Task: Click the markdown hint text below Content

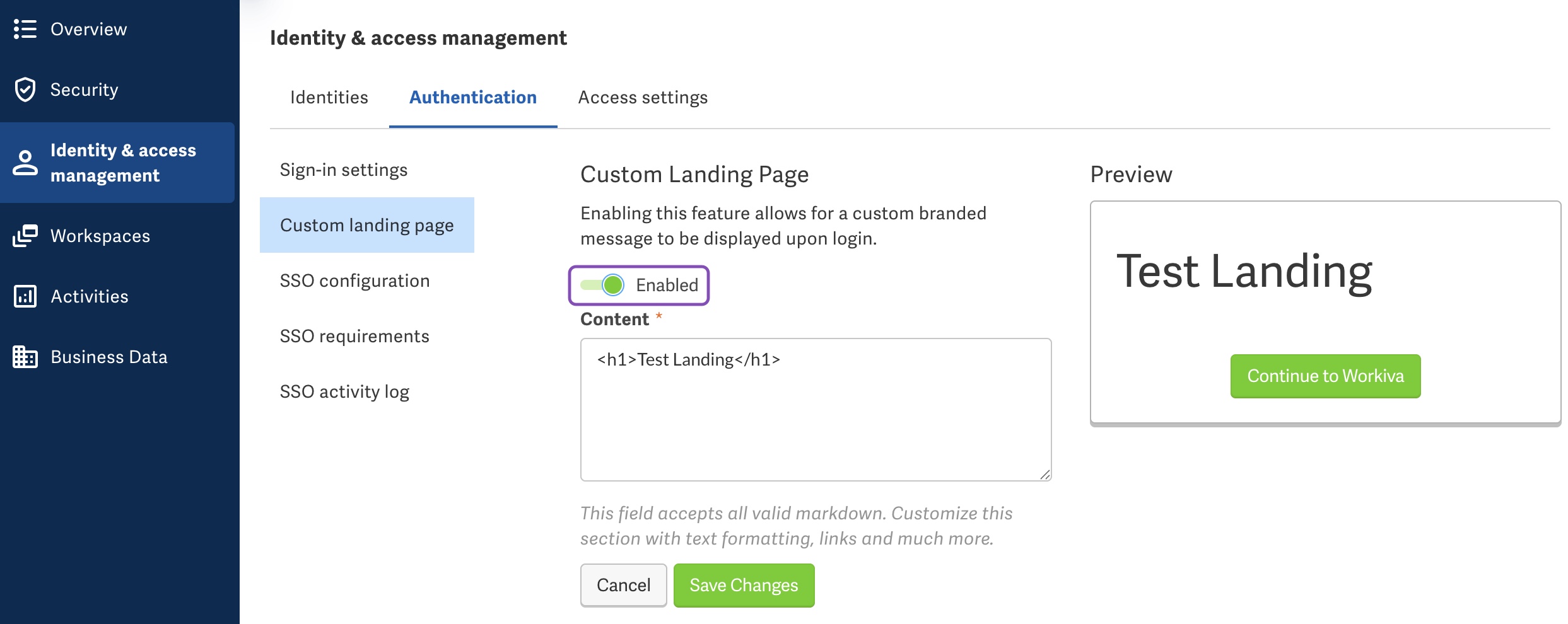Action: (x=796, y=526)
